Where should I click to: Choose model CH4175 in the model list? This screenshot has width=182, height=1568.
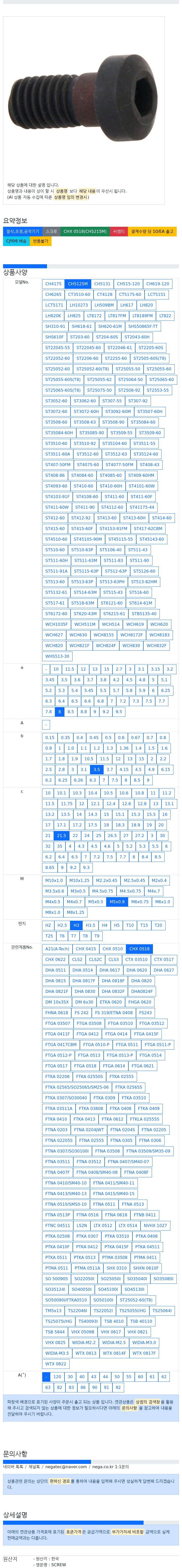pos(53,284)
